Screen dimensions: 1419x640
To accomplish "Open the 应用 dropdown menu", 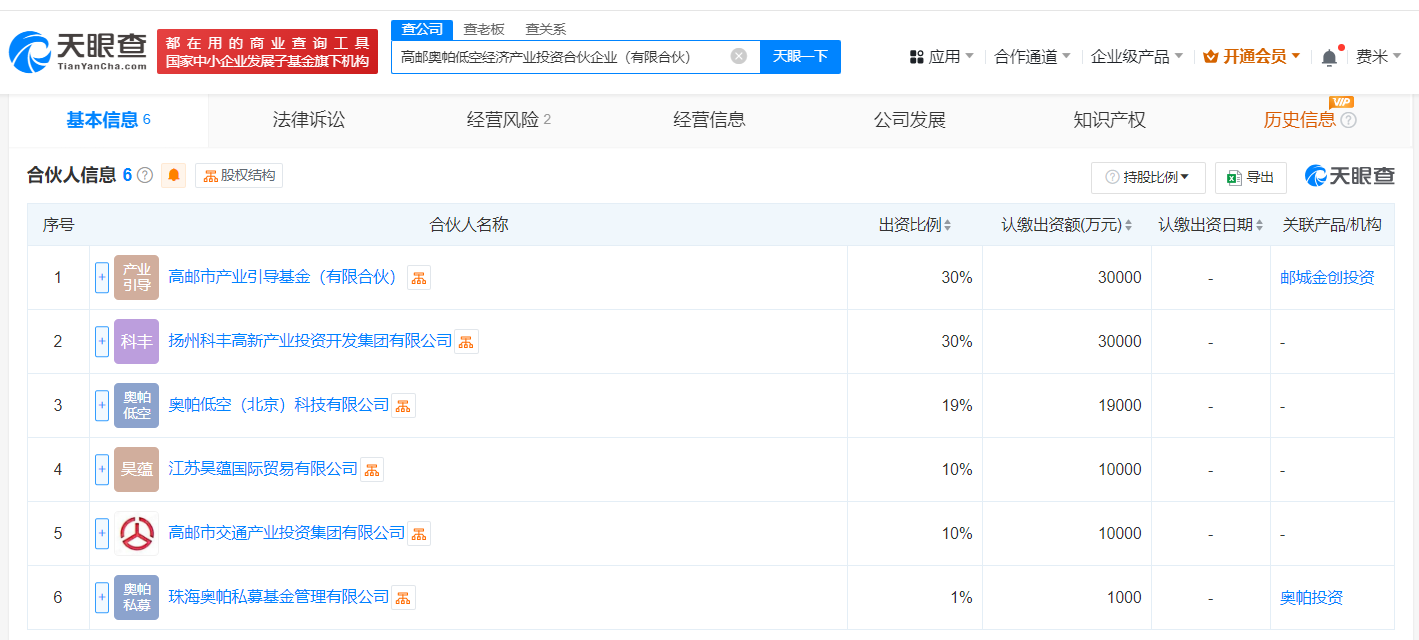I will pyautogui.click(x=941, y=57).
